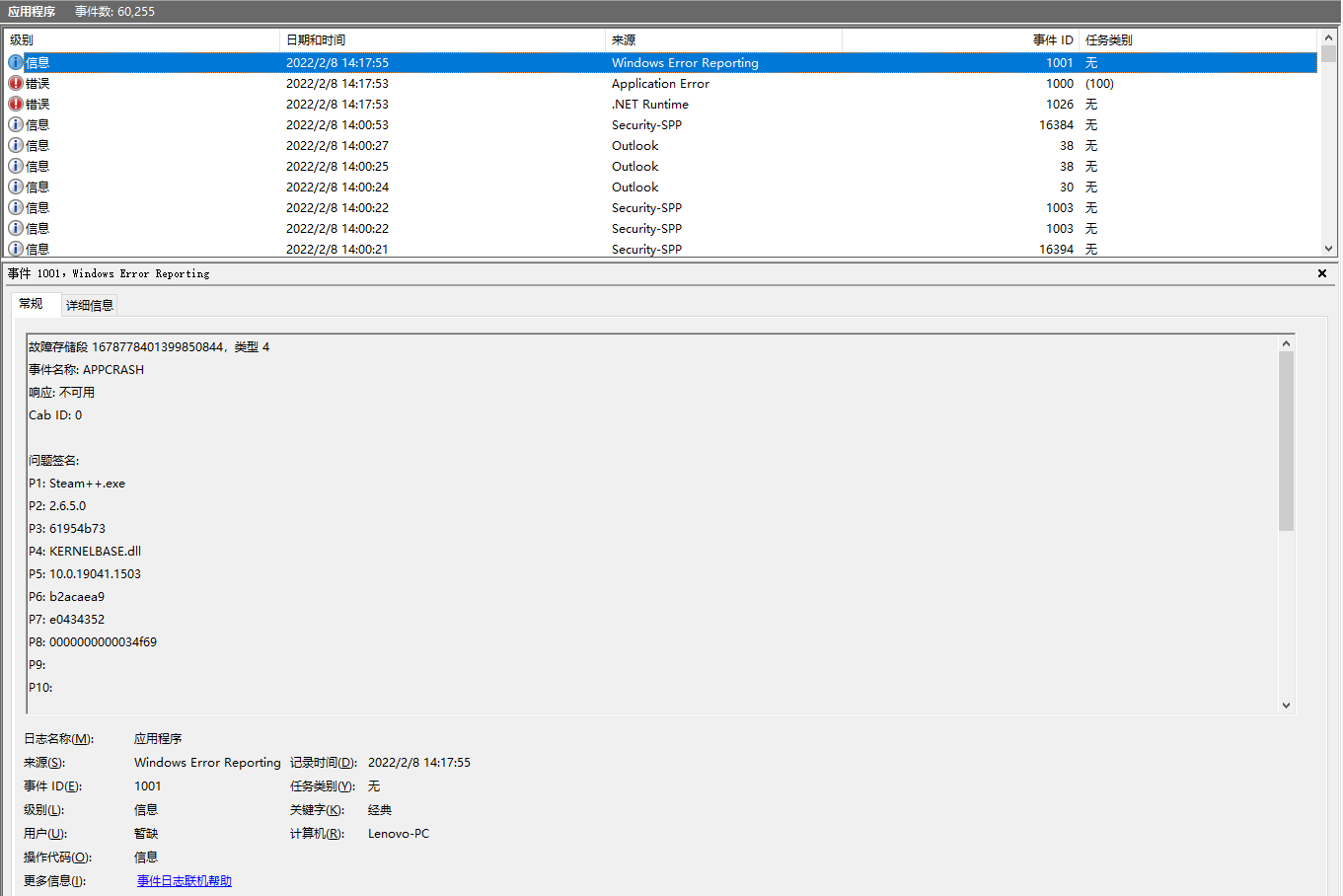This screenshot has width=1343, height=896.
Task: Click the description box scroll up arrow
Action: [x=1286, y=343]
